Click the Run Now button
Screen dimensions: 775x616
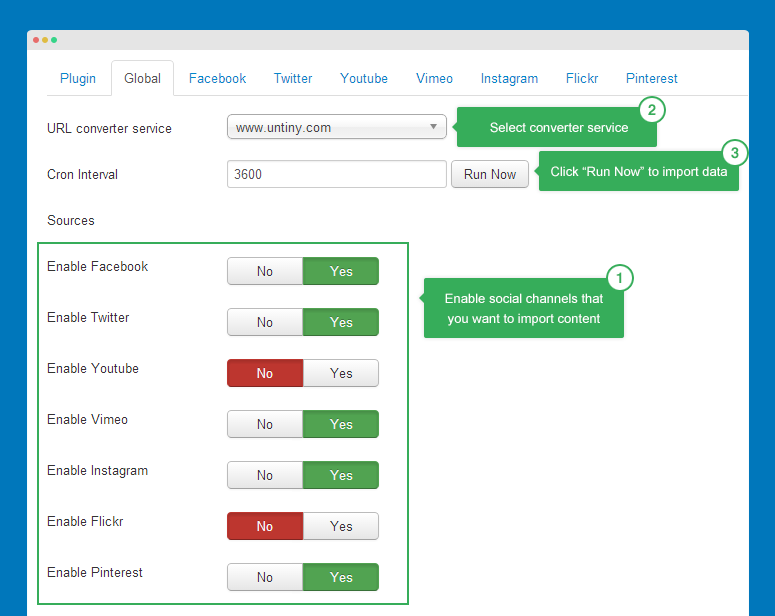coord(490,174)
